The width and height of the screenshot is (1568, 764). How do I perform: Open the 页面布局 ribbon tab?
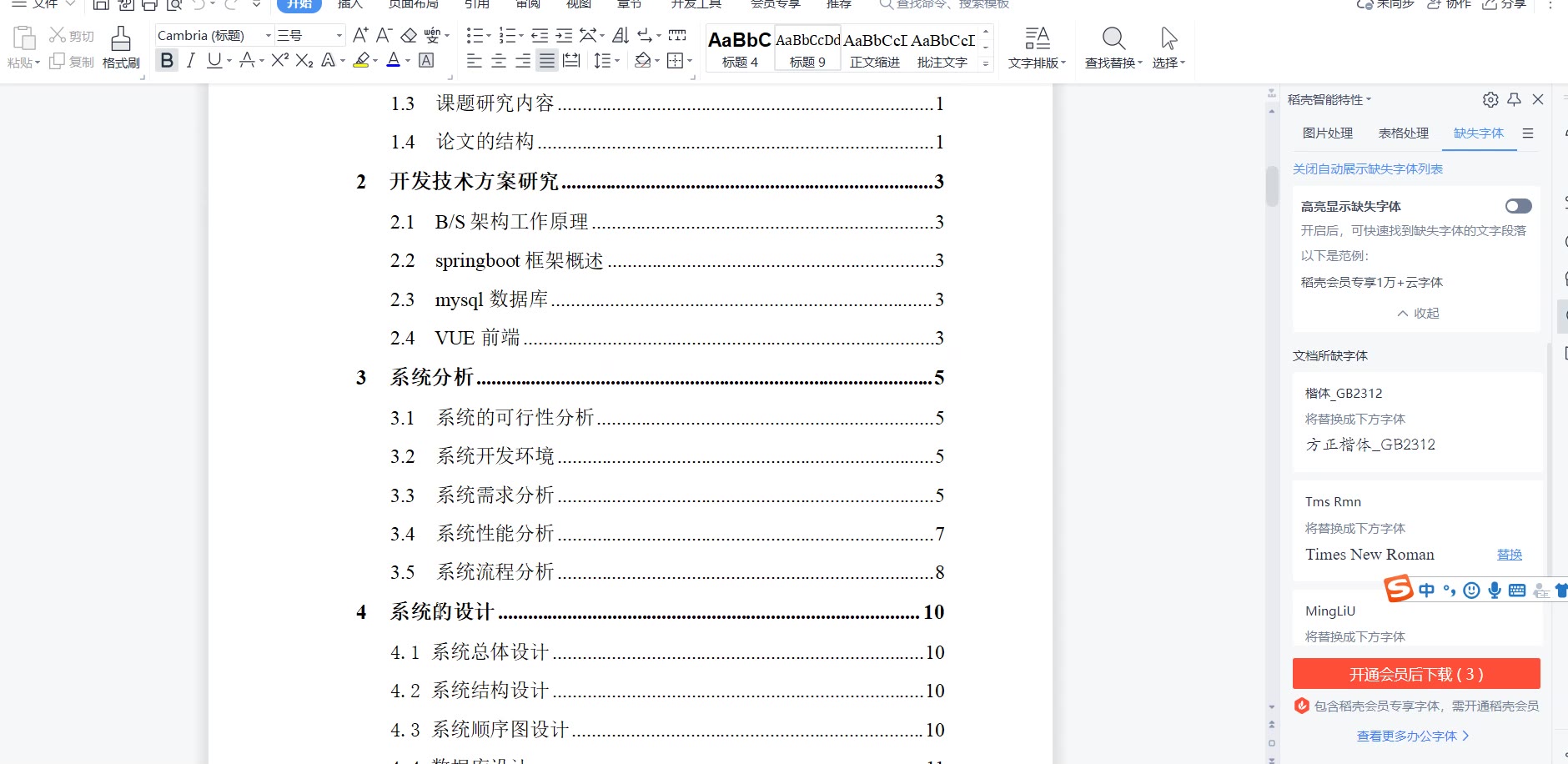(x=414, y=4)
